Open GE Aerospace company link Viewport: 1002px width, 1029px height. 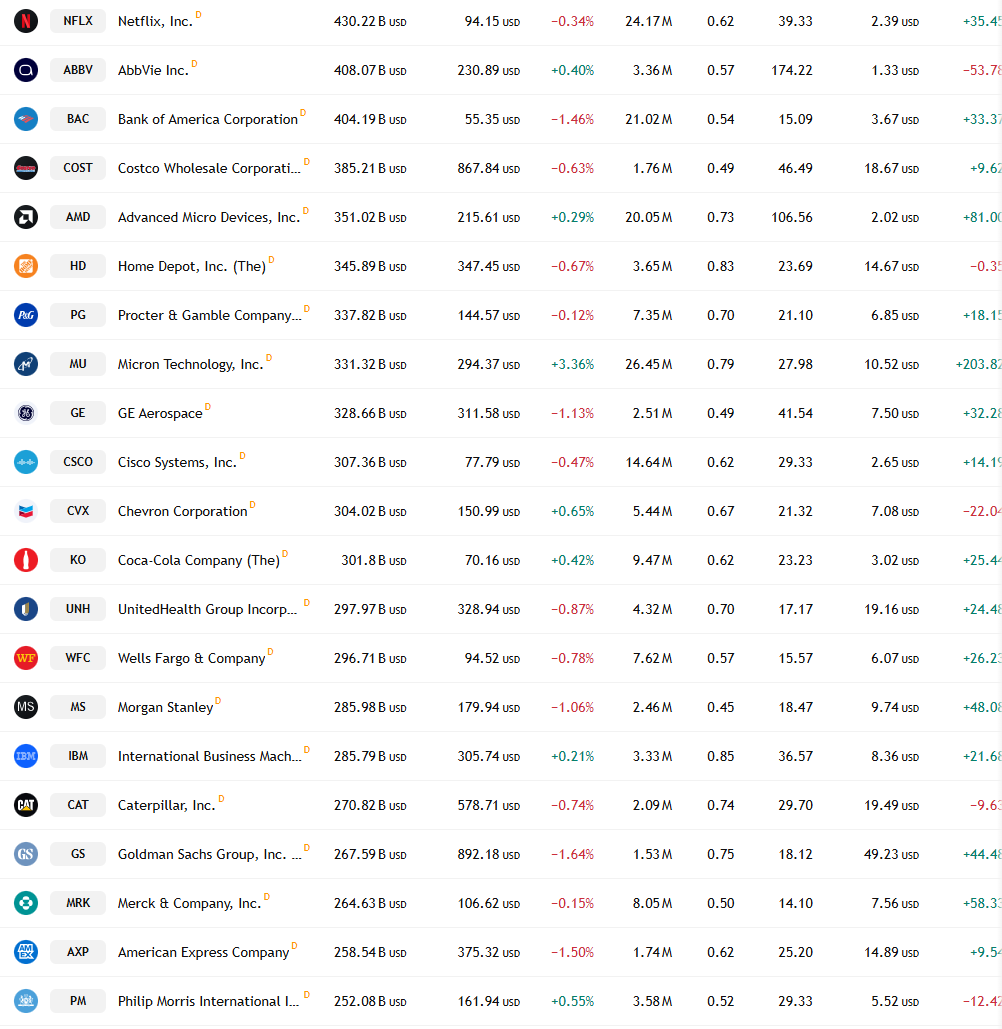click(x=160, y=413)
